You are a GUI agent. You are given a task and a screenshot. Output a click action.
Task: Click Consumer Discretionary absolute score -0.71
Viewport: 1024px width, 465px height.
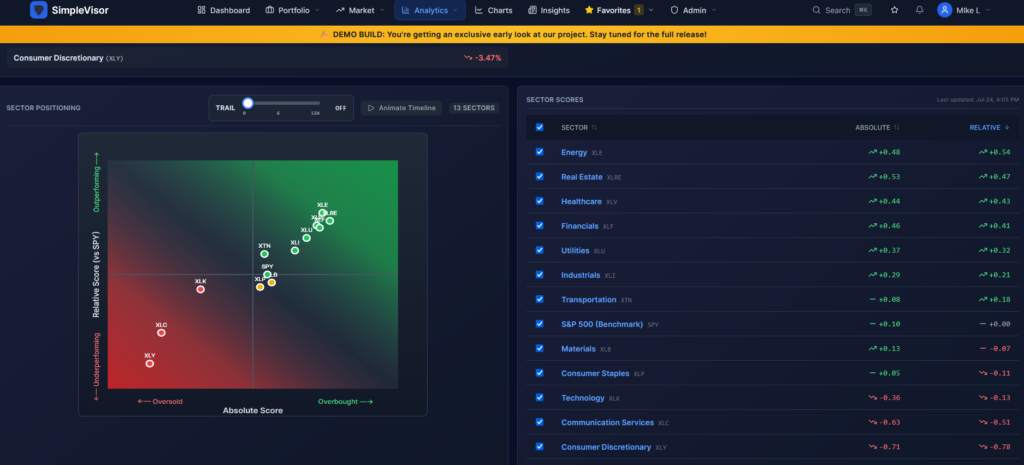(x=884, y=447)
